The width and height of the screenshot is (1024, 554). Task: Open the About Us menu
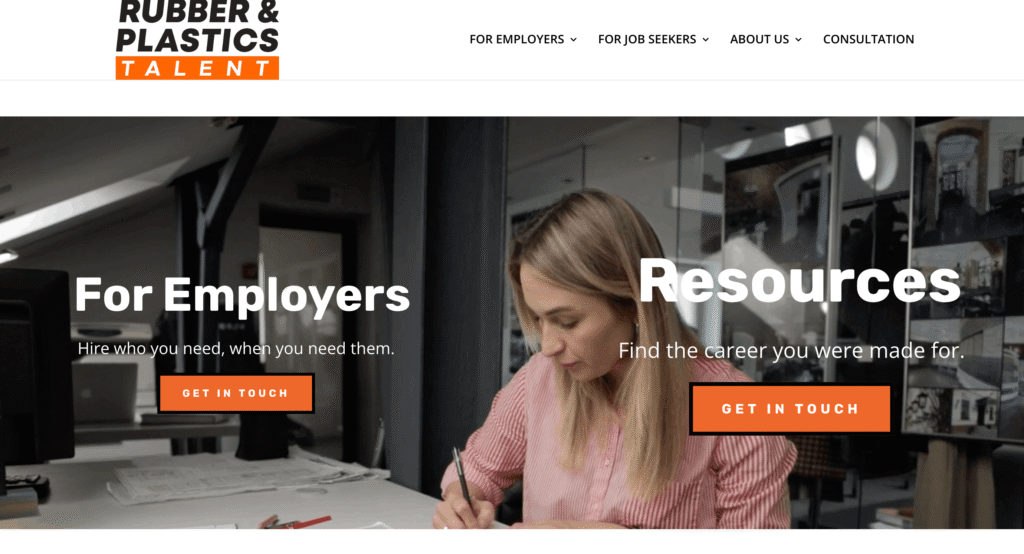765,39
